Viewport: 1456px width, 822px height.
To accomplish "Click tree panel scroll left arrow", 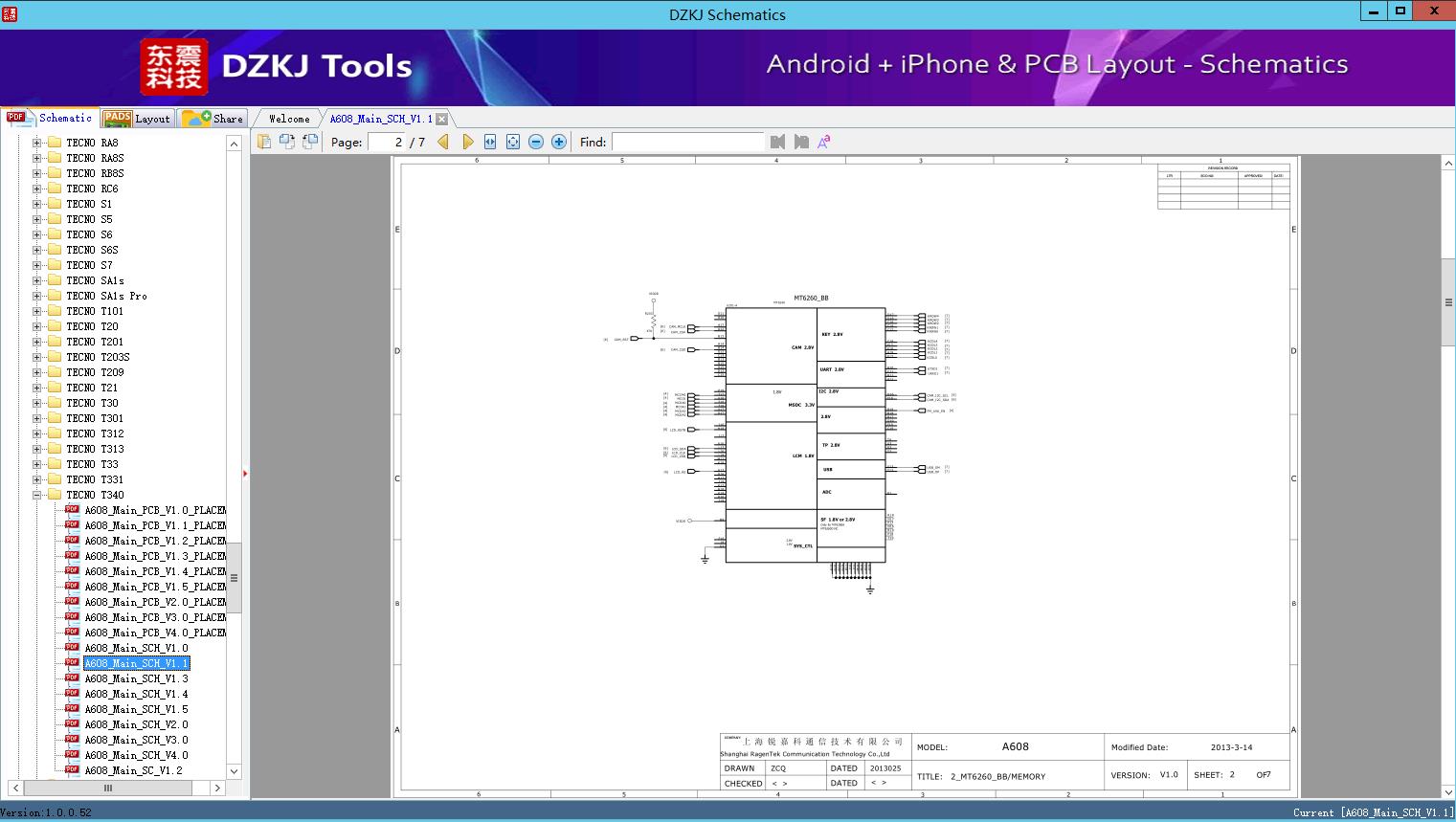I will click(16, 788).
